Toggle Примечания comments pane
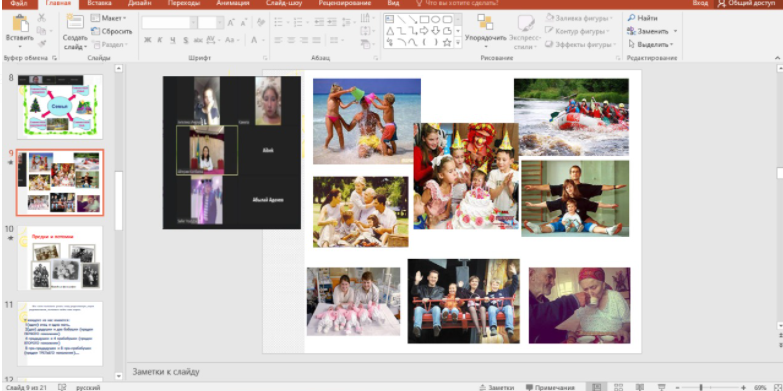 point(550,388)
